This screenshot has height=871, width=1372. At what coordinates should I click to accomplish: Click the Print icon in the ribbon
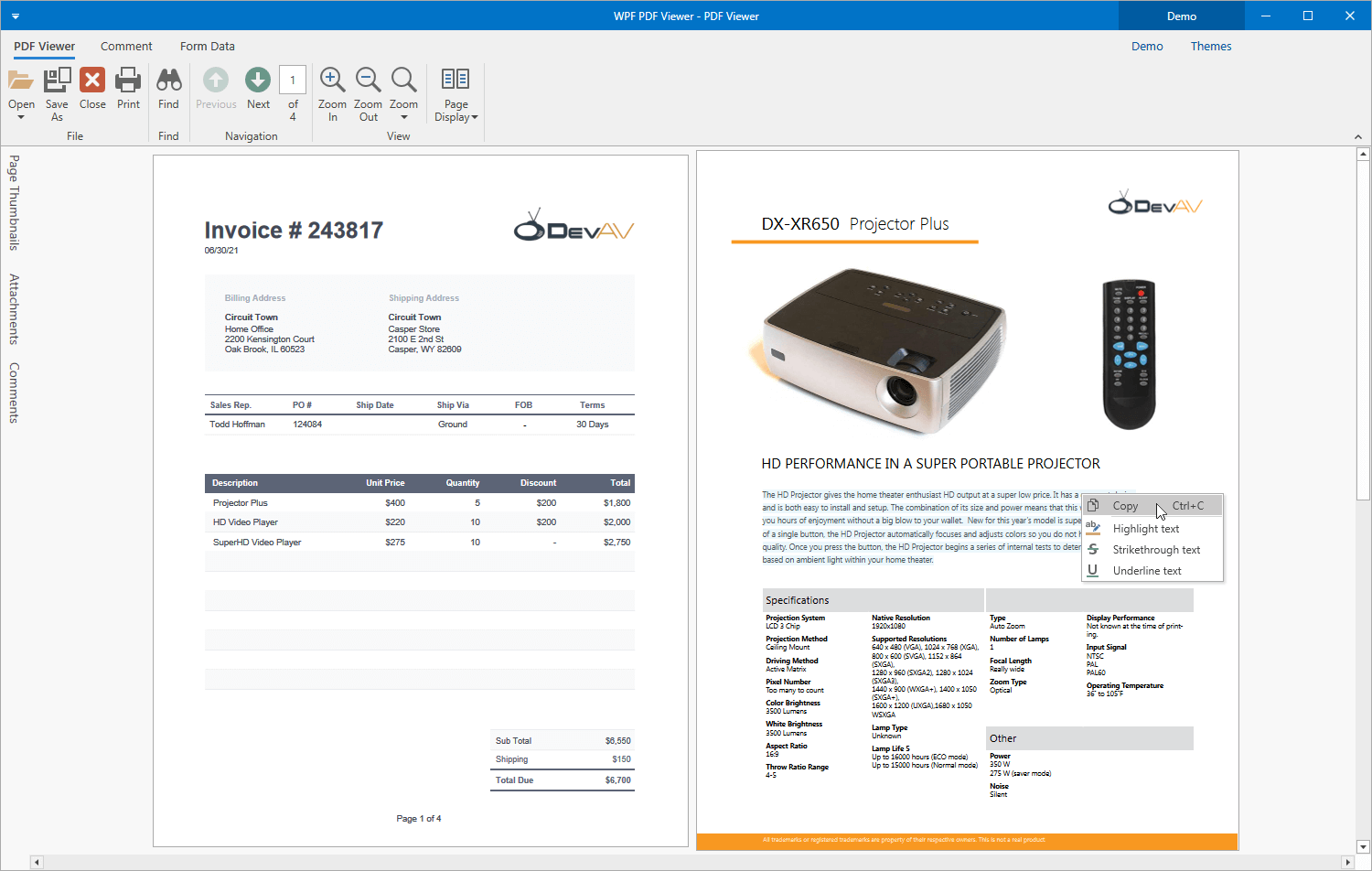tap(128, 81)
